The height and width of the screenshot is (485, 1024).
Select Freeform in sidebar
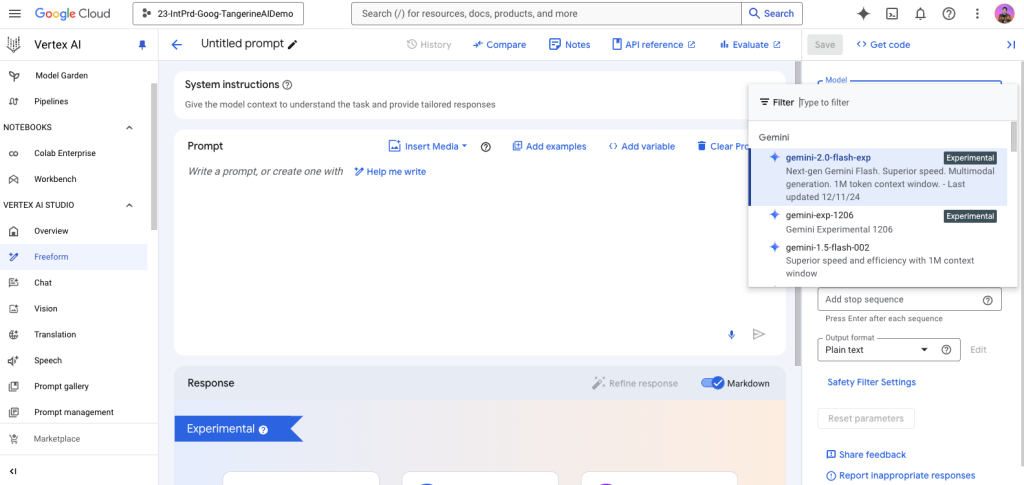coord(74,257)
